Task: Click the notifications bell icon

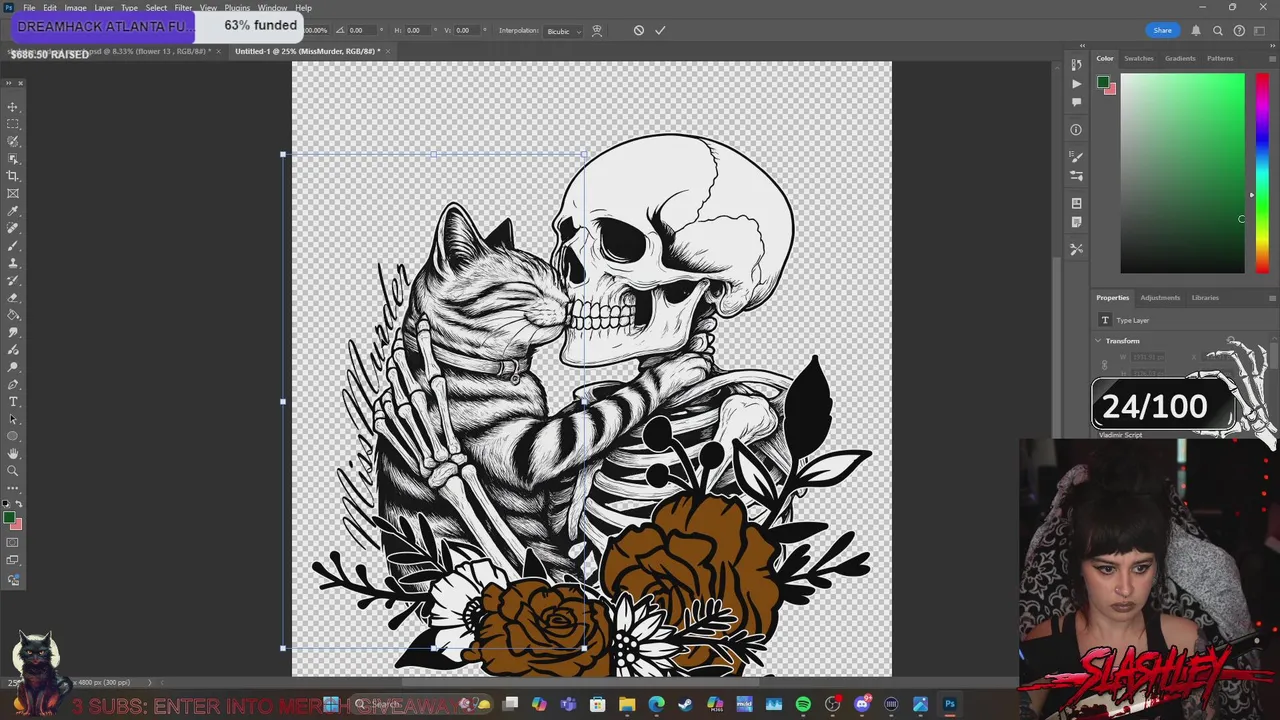Action: click(x=1195, y=30)
